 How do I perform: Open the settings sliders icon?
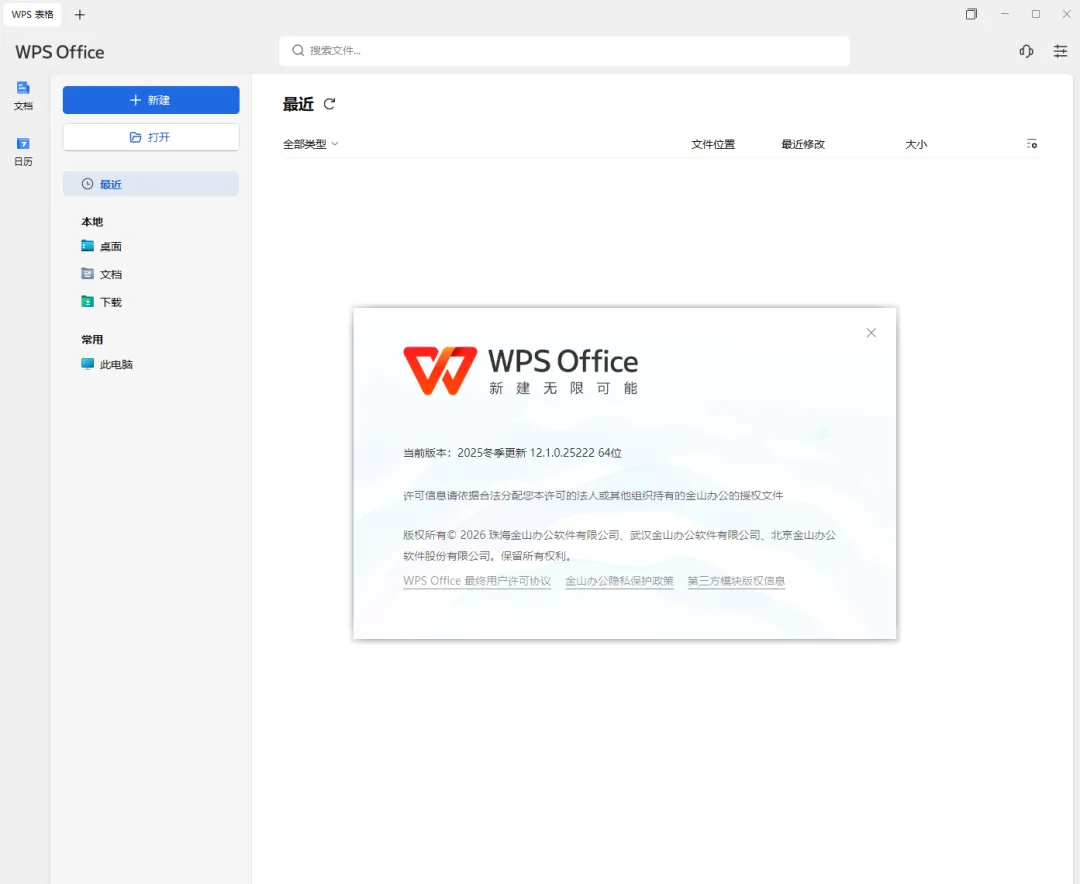(1060, 51)
